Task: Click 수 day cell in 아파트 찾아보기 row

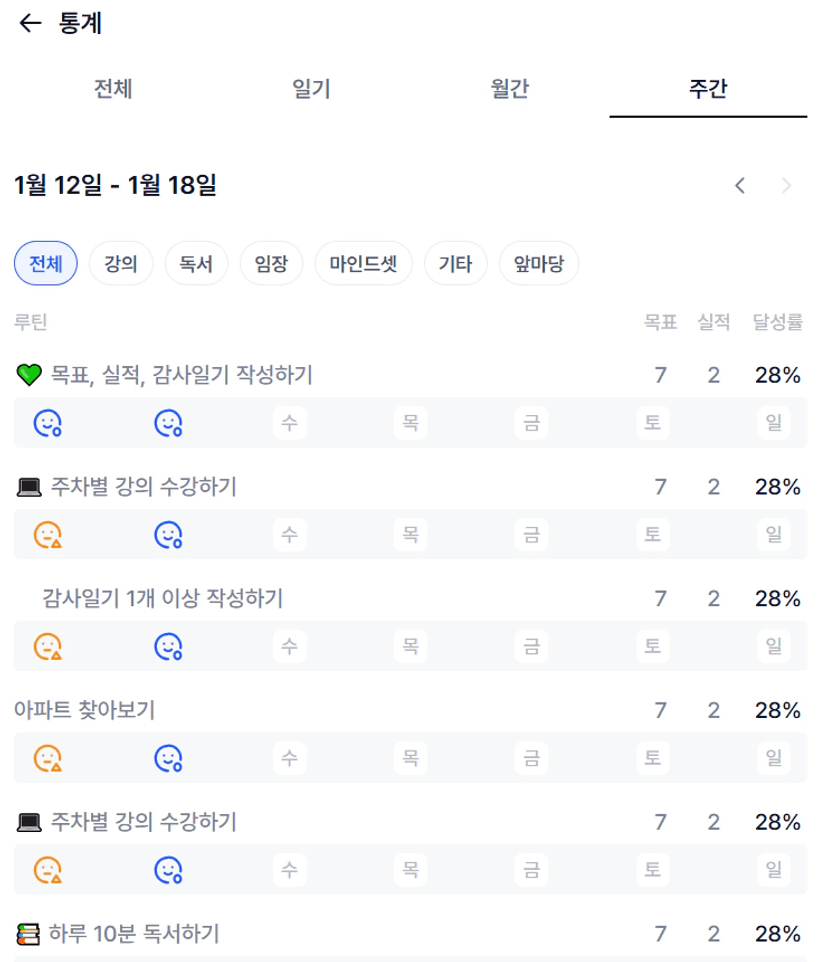Action: (x=289, y=758)
